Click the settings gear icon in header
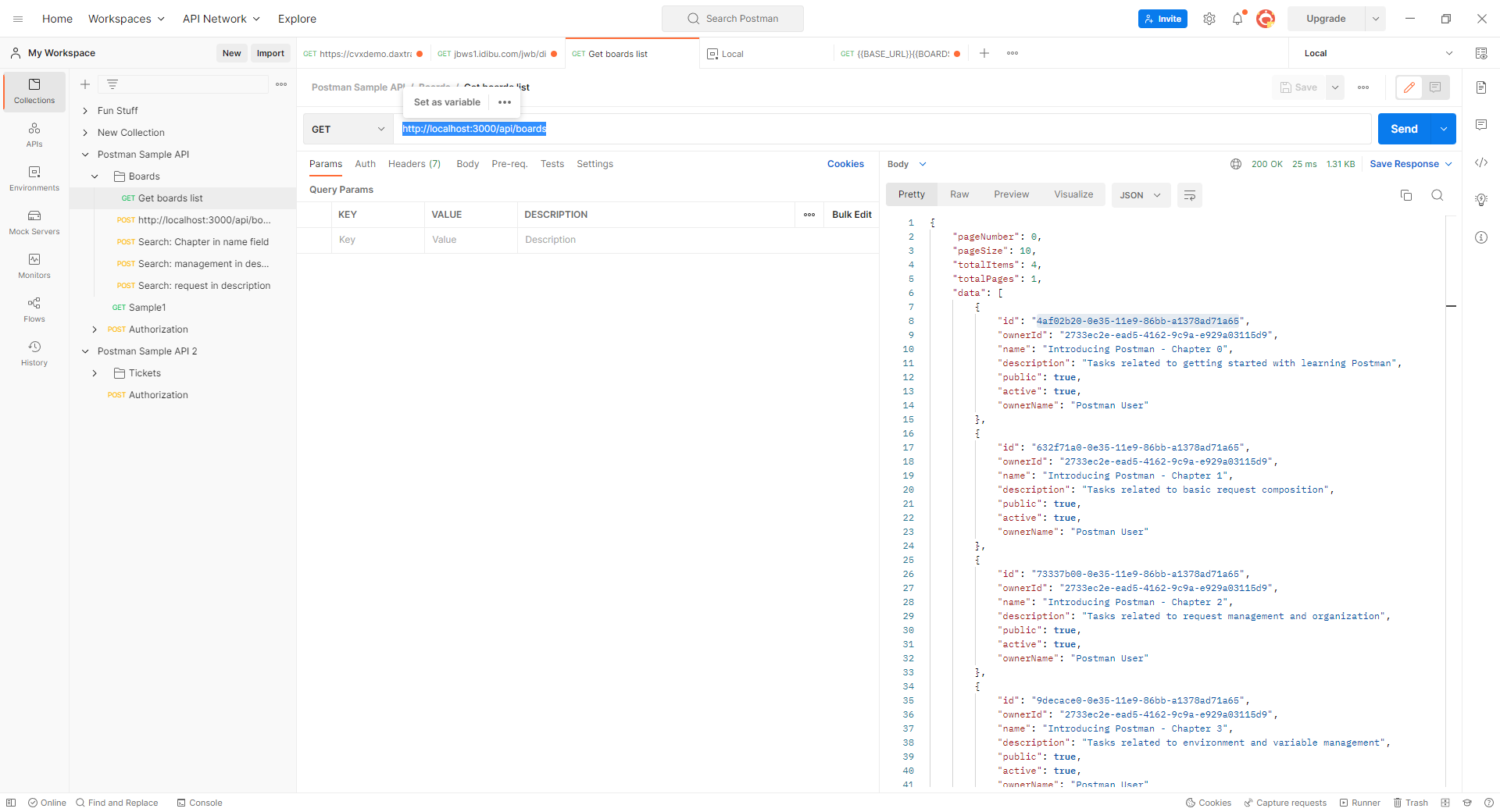 (1209, 19)
